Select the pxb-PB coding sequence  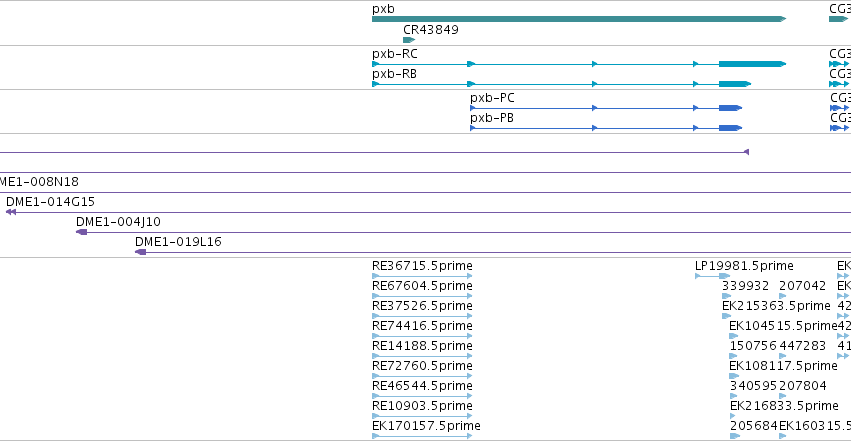click(606, 128)
